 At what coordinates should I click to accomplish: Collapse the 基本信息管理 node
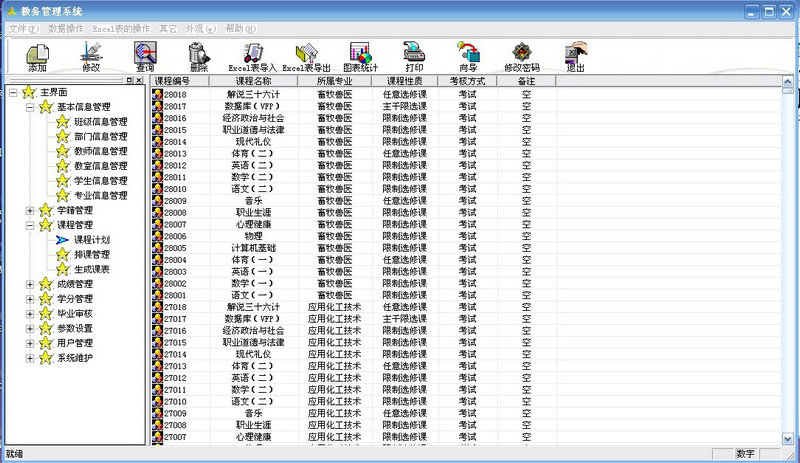pos(30,107)
